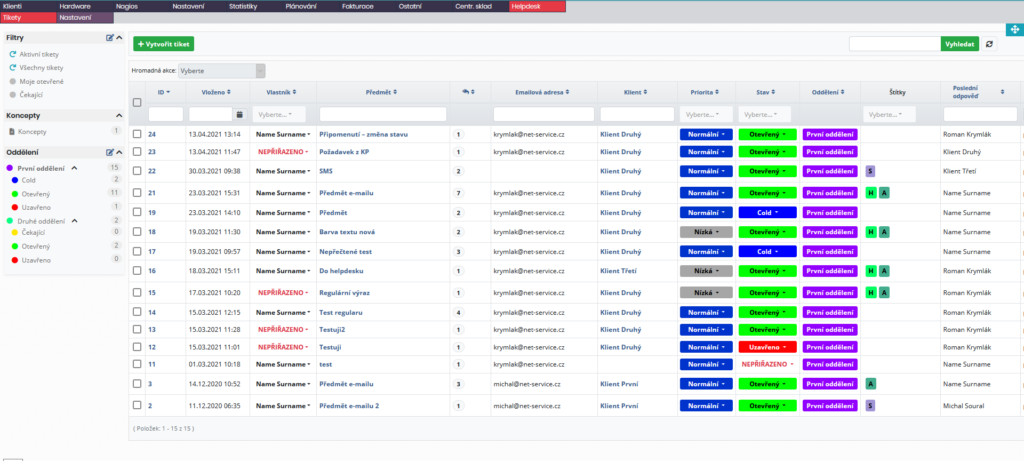Screen dimensions: 1024x461
Task: Check the box for ticket 22
Action: [137, 171]
